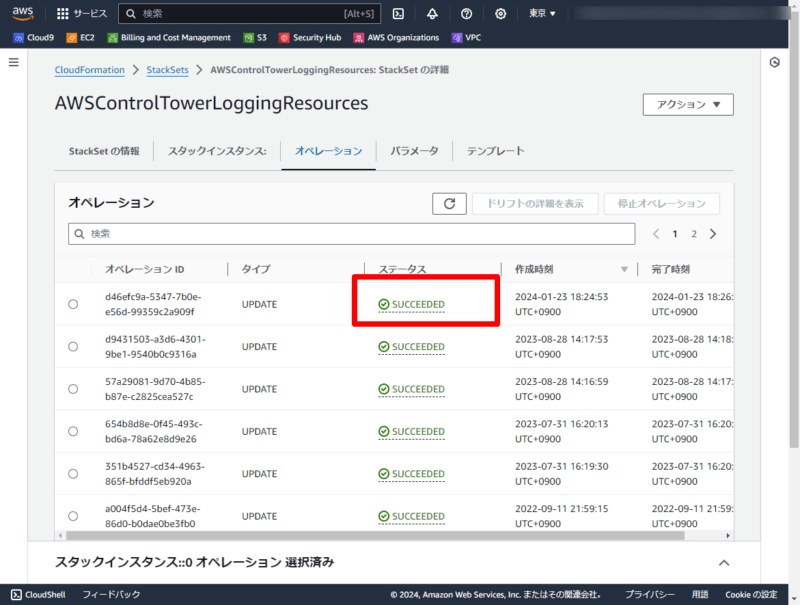Open the アクション dropdown menu

(687, 104)
